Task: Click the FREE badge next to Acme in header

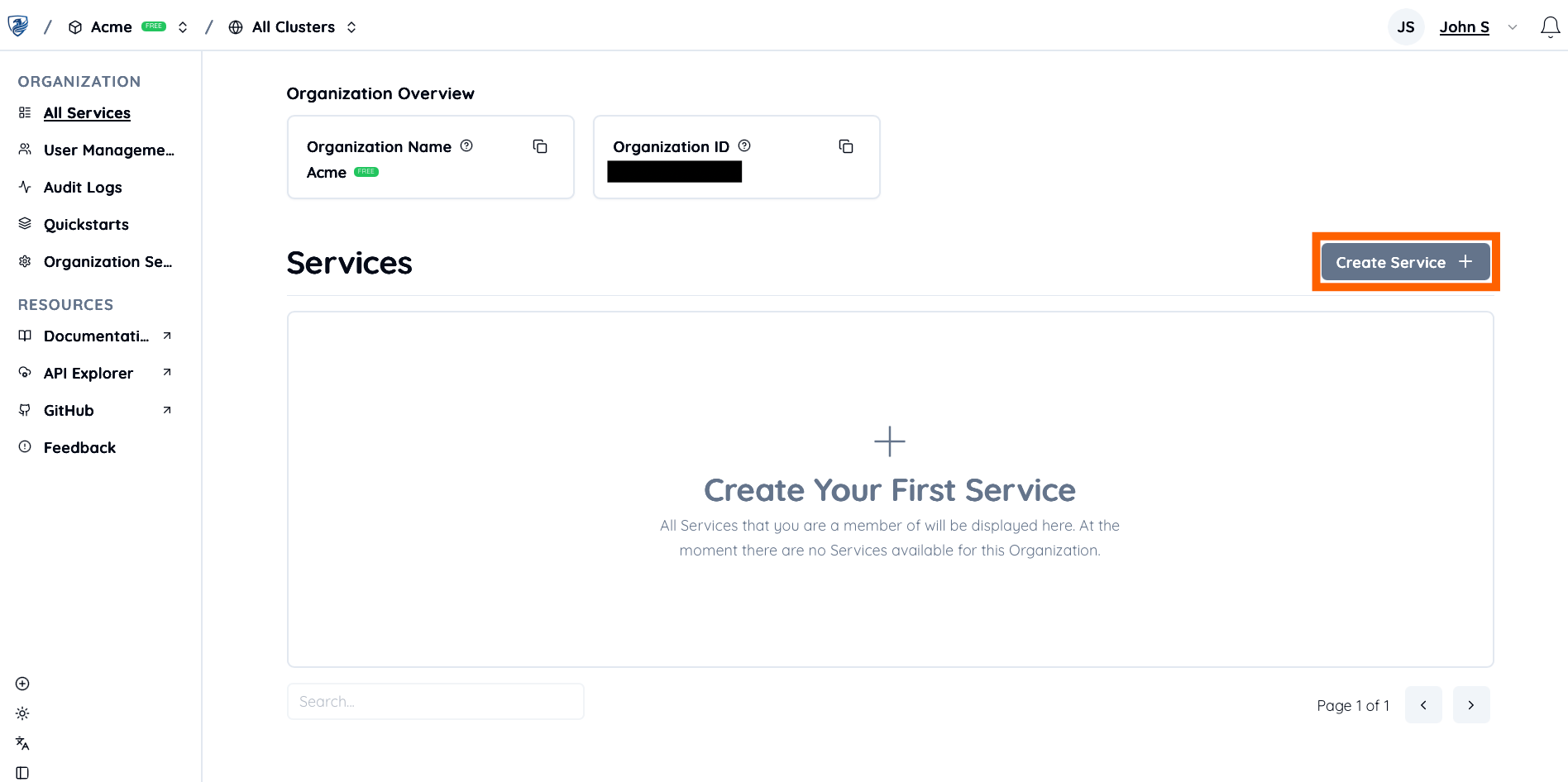Action: [154, 26]
